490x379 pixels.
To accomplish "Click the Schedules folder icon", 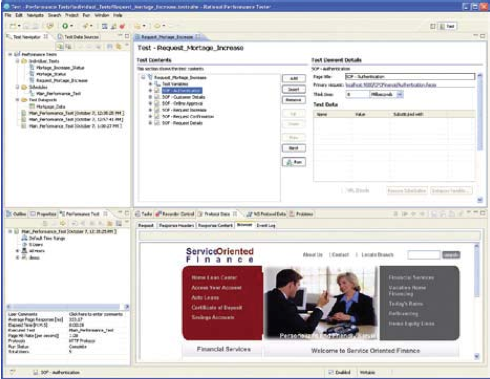I will click(24, 87).
